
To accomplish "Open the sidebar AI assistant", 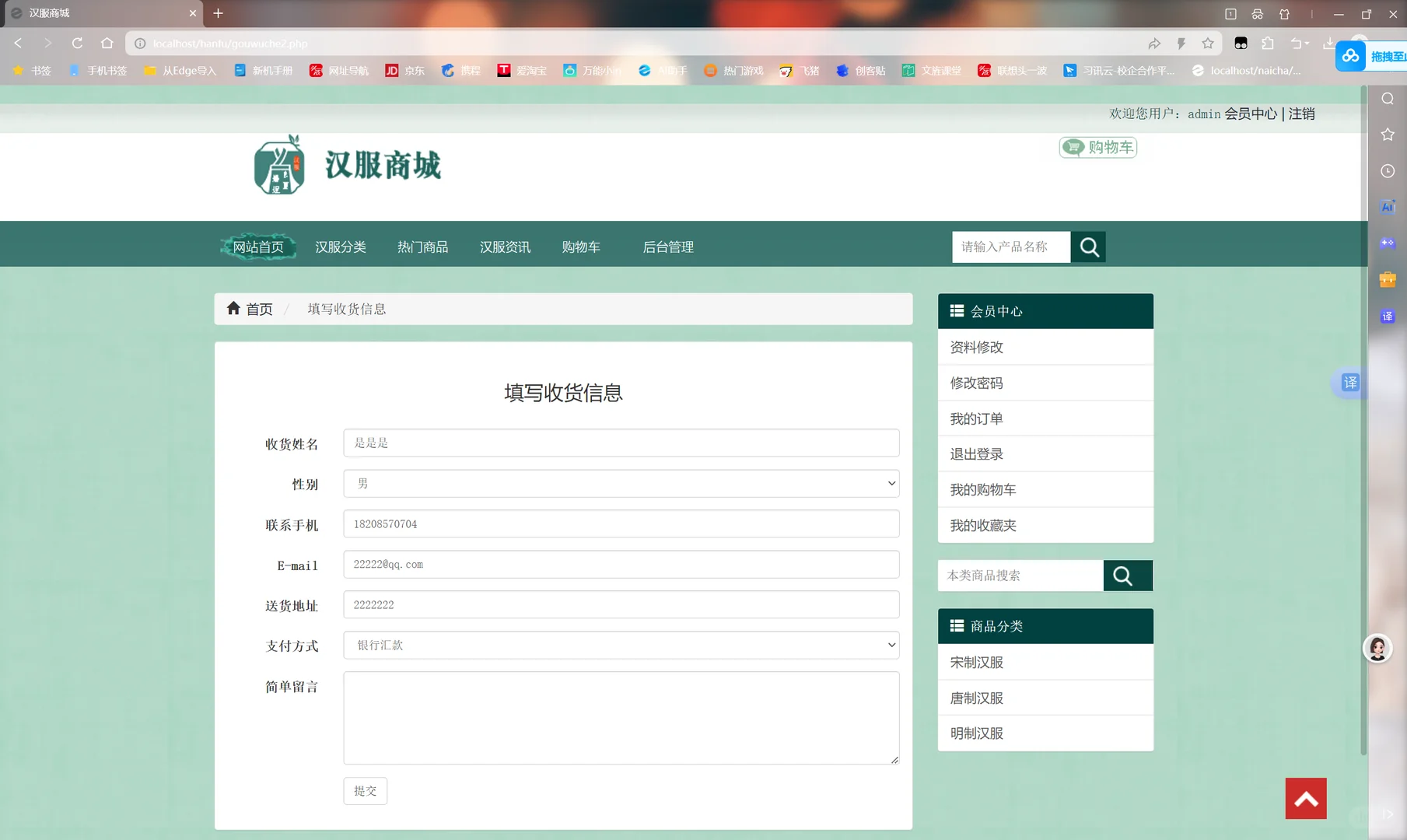I will coord(1388,207).
